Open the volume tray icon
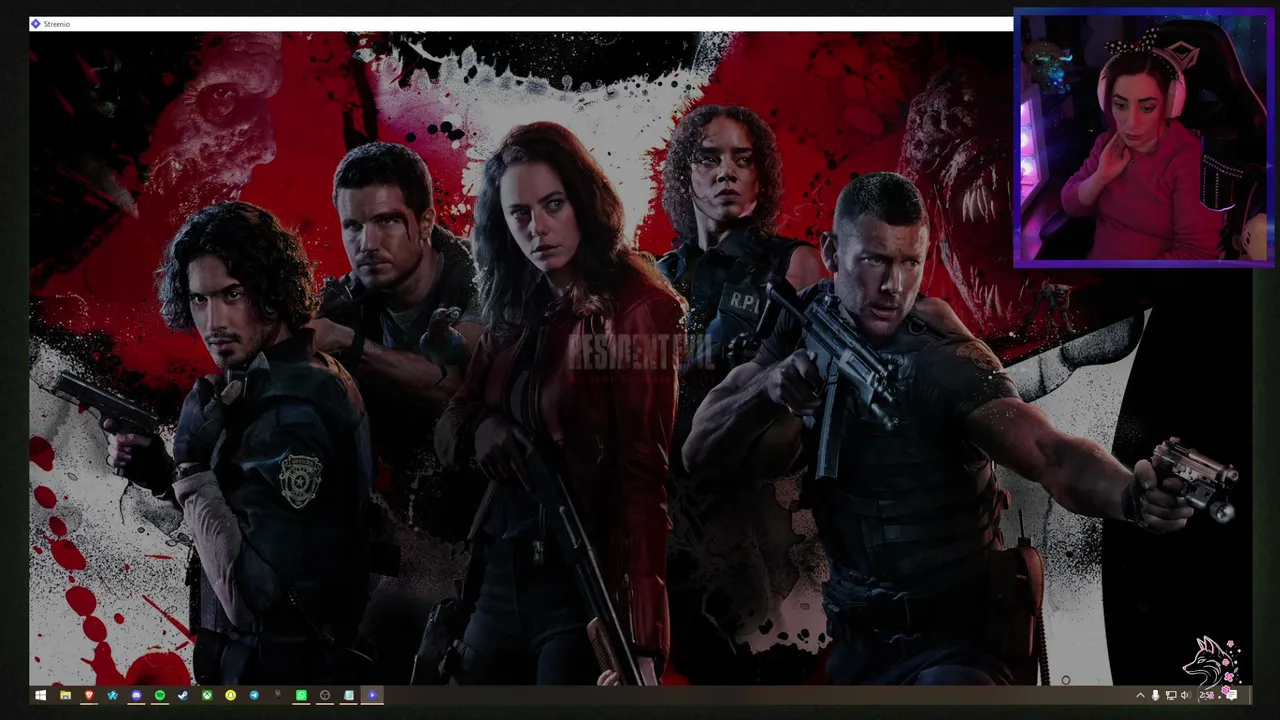The image size is (1280, 720). 1186,695
